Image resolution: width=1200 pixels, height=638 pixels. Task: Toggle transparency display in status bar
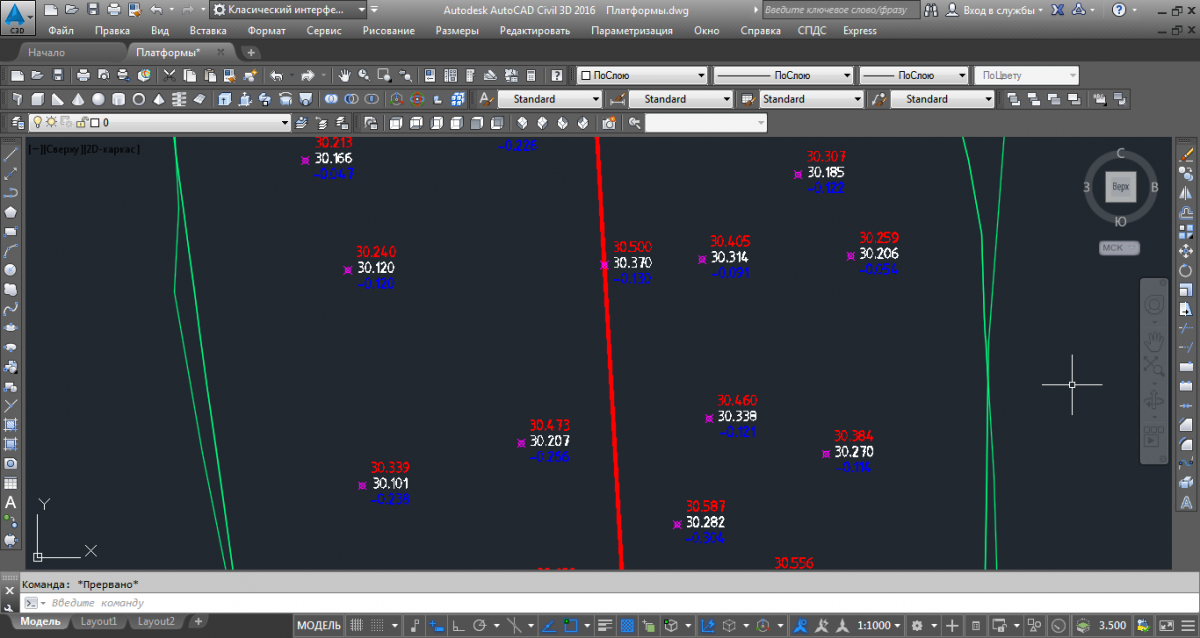[627, 625]
